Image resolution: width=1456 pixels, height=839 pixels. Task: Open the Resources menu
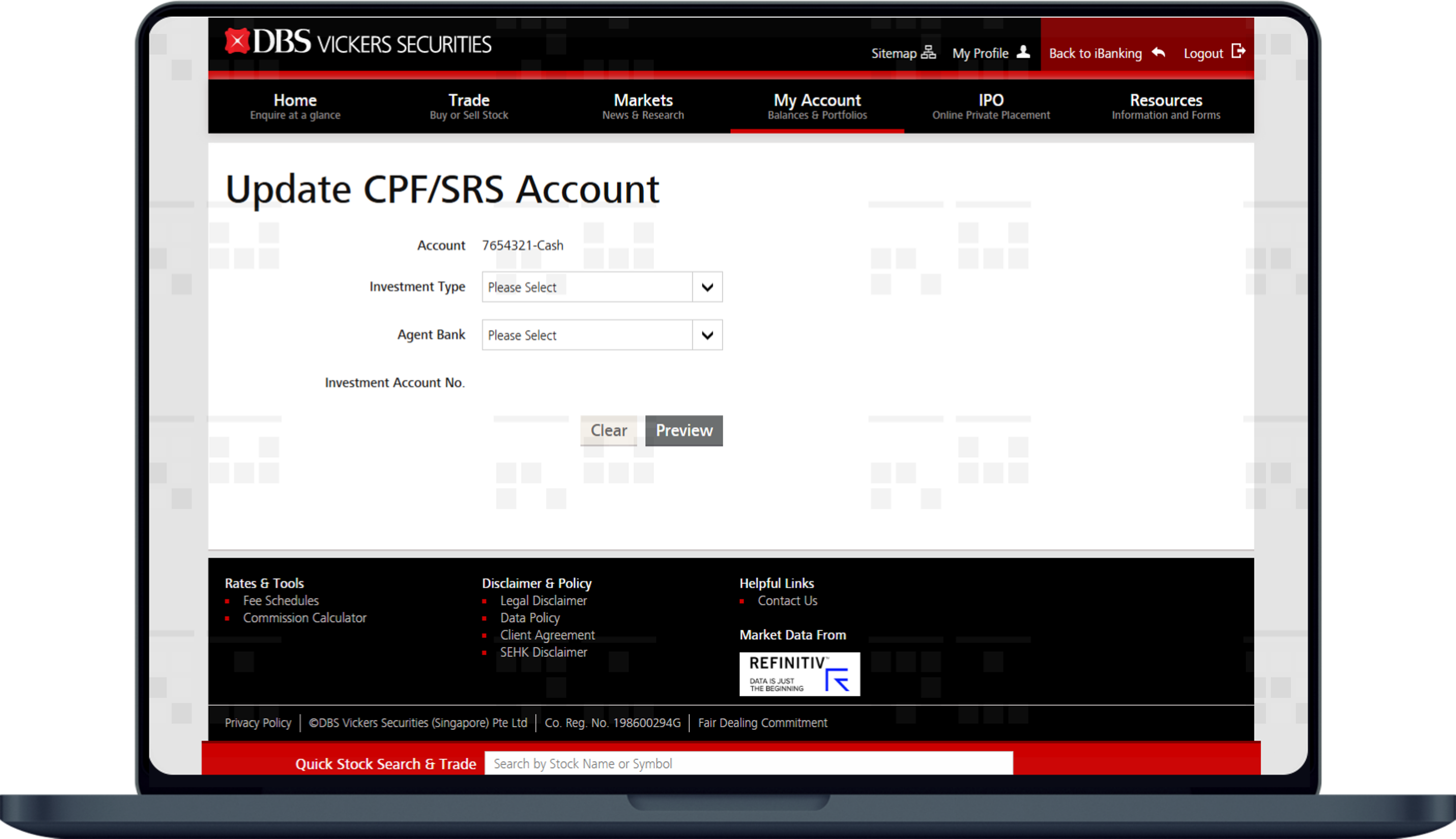1166,106
